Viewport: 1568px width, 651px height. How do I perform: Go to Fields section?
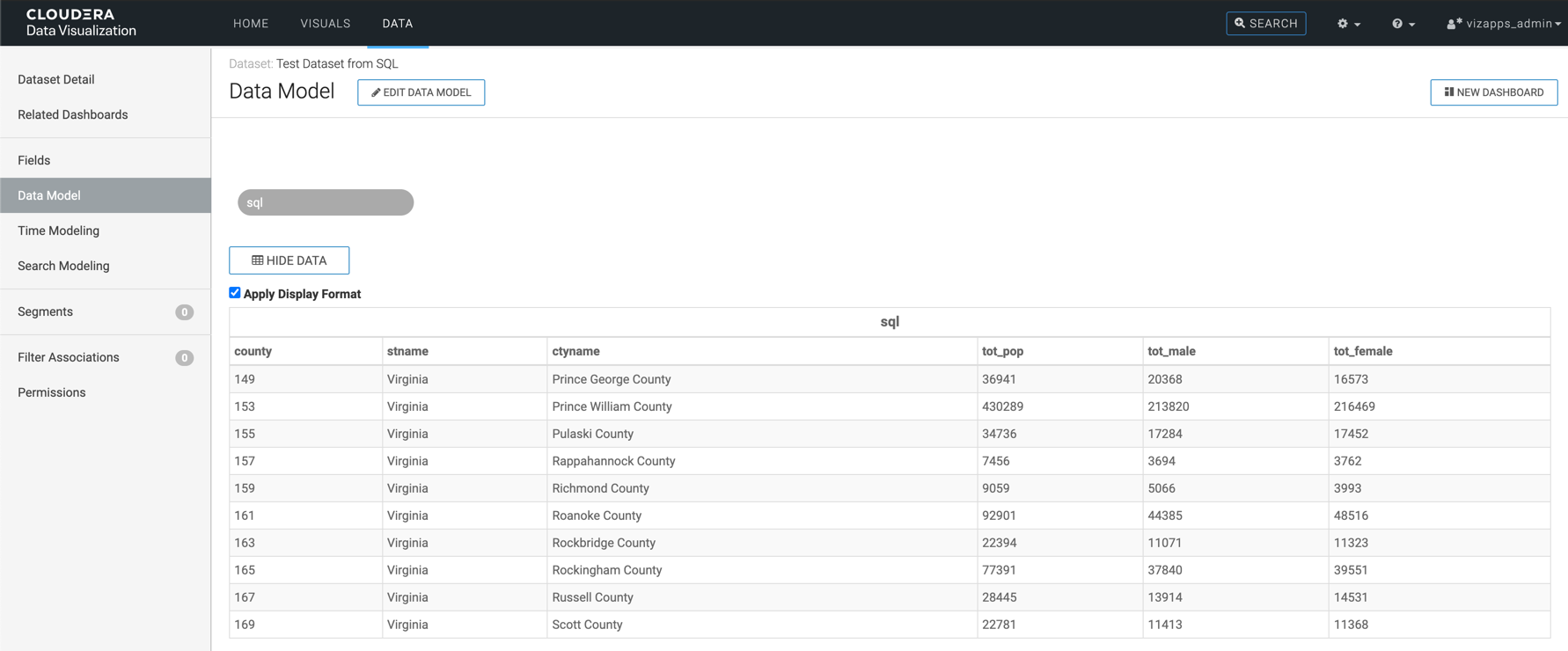(x=34, y=160)
